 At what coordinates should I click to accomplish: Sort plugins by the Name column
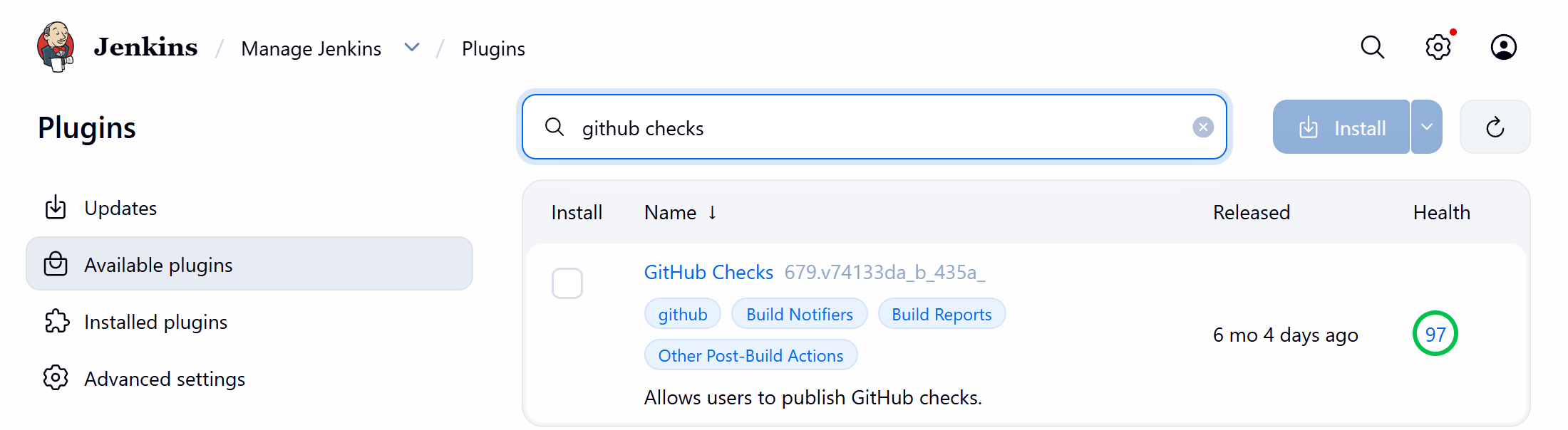tap(680, 212)
